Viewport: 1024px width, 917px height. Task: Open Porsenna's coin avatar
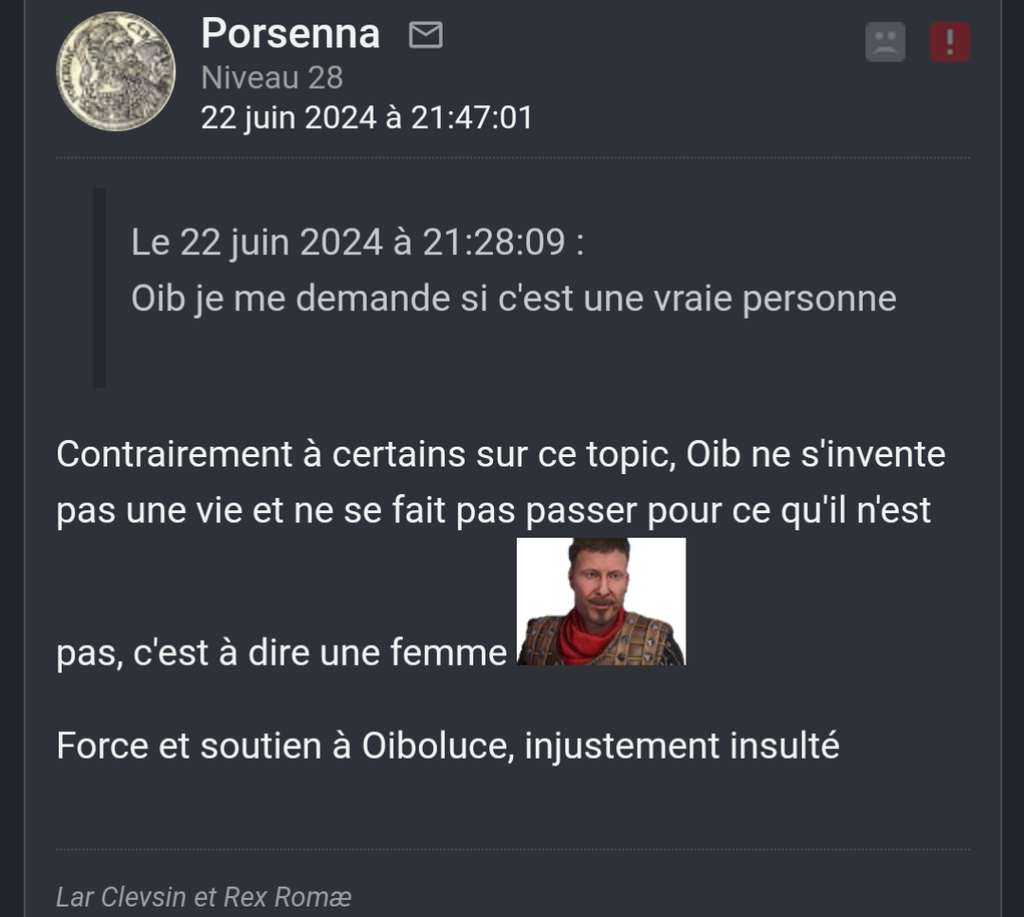(116, 71)
